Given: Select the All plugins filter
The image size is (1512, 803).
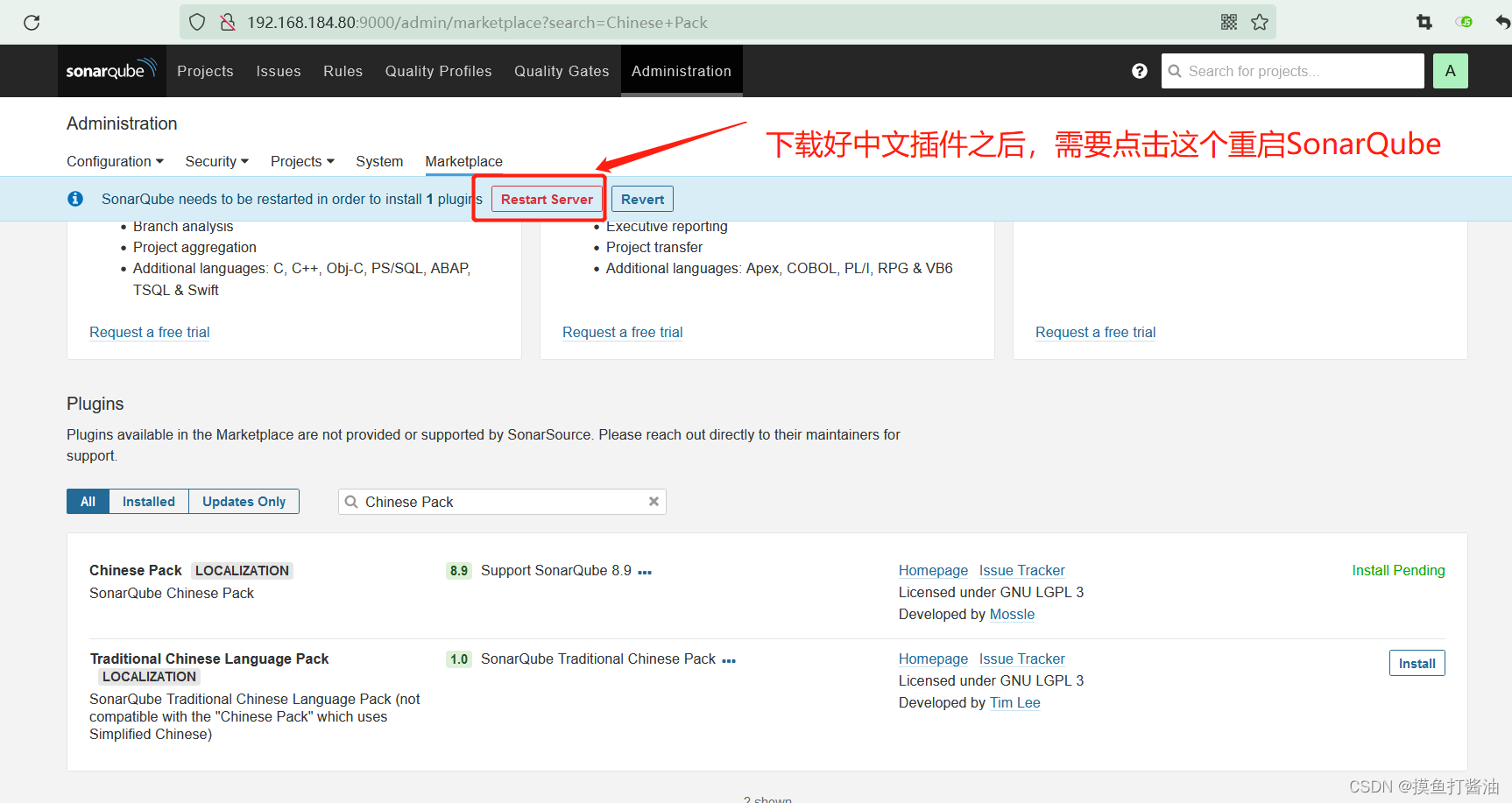Looking at the screenshot, I should (88, 502).
